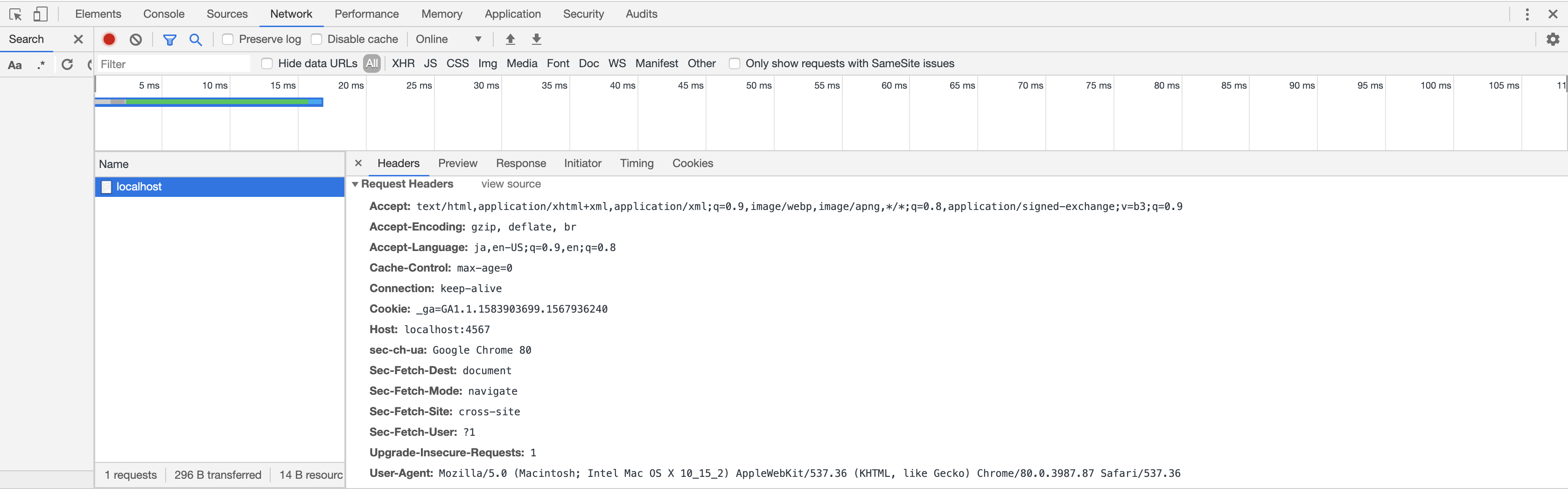Open network search with magnifier icon
1568x489 pixels.
pos(196,40)
